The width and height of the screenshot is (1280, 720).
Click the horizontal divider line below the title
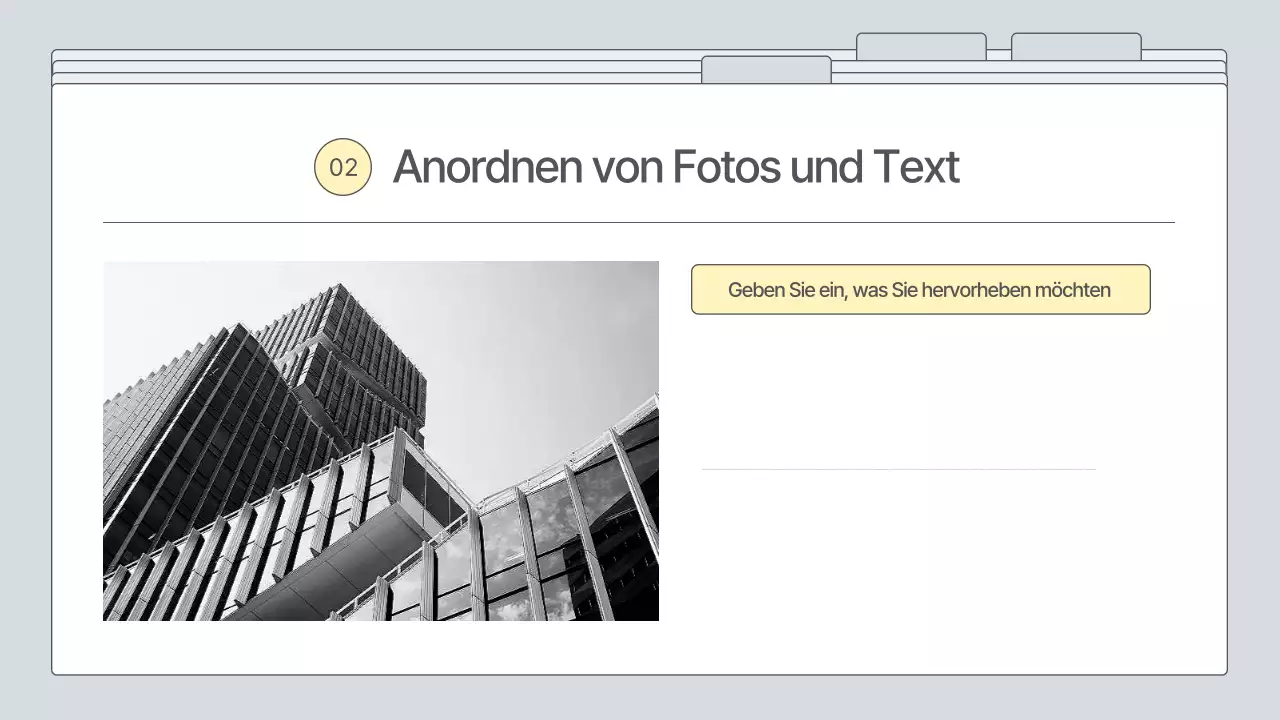tap(640, 214)
